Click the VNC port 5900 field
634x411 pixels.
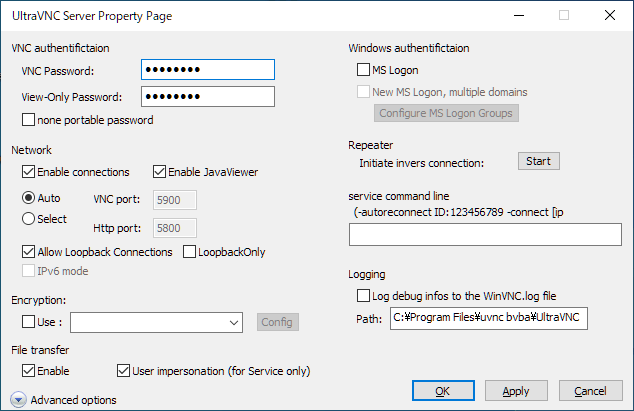(175, 200)
